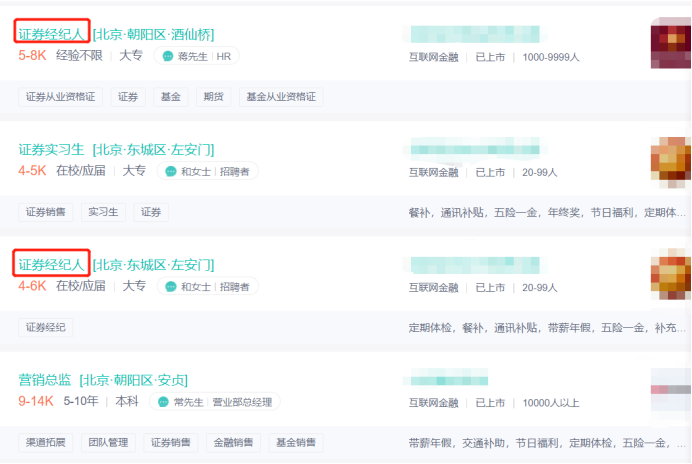This screenshot has height=464, width=692.
Task: Open the 4-6K 证券经纪人 job in 左安门
Action: [x=52, y=264]
